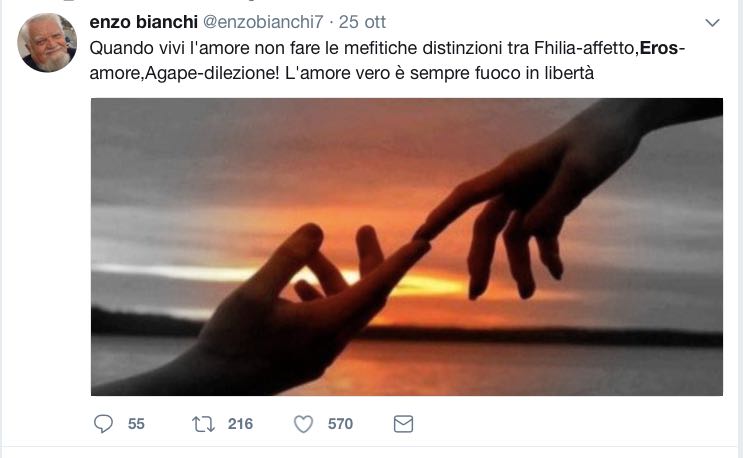Open enzo bianchi's profile avatar photo
Screen dimensions: 743x458
pyautogui.click(x=47, y=43)
